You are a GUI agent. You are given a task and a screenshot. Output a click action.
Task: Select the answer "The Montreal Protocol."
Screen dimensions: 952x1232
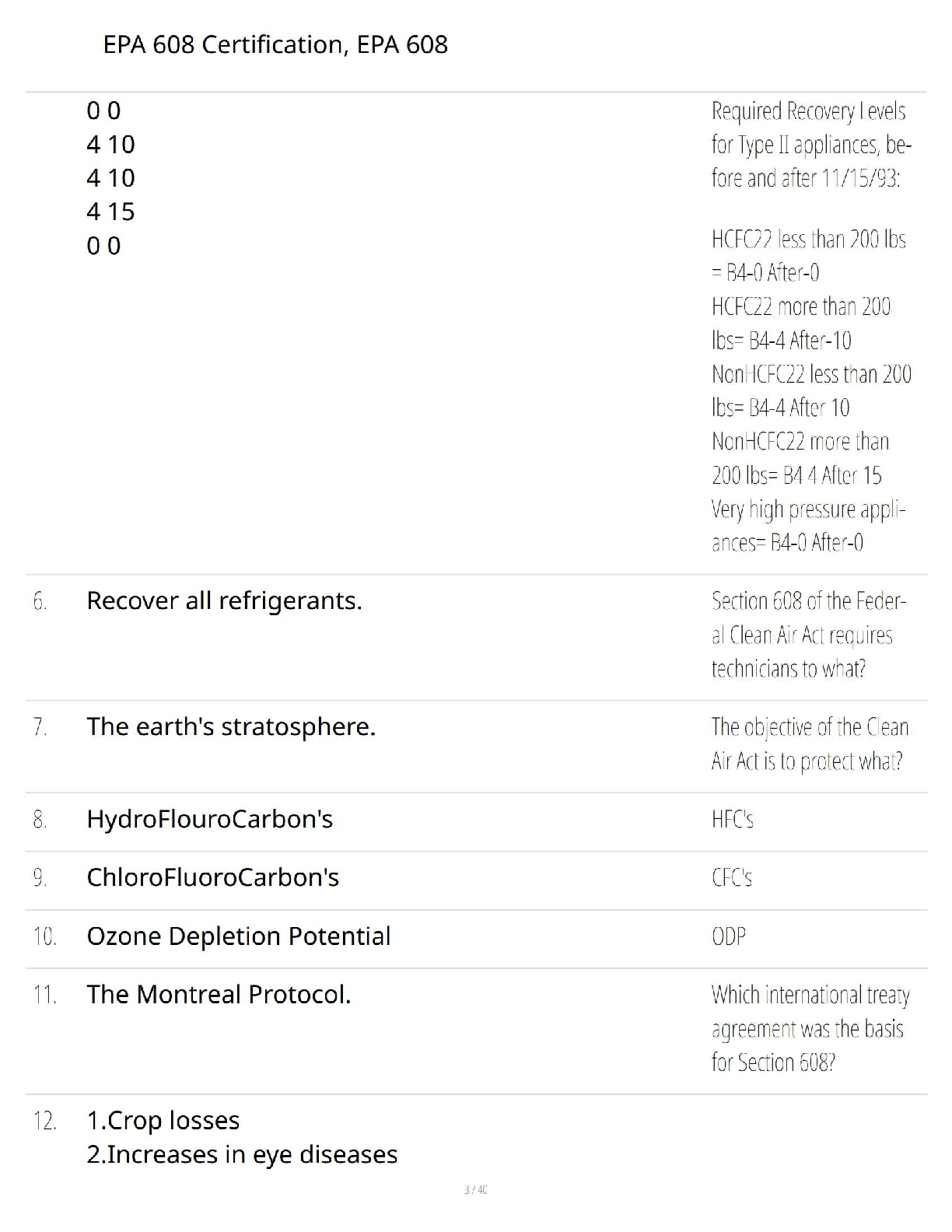point(219,995)
